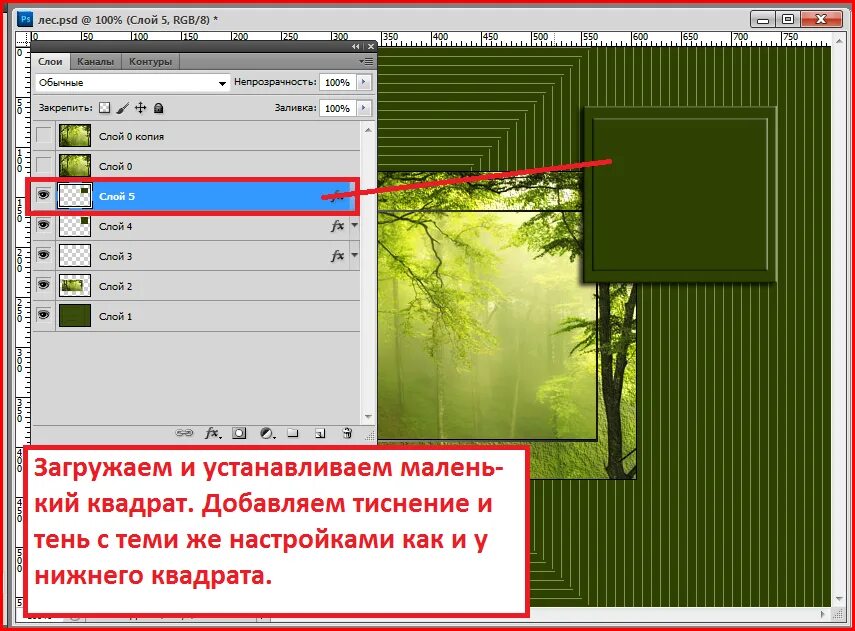This screenshot has height=631, width=855.
Task: Show Слой 0 via its visibility box
Action: click(x=44, y=165)
